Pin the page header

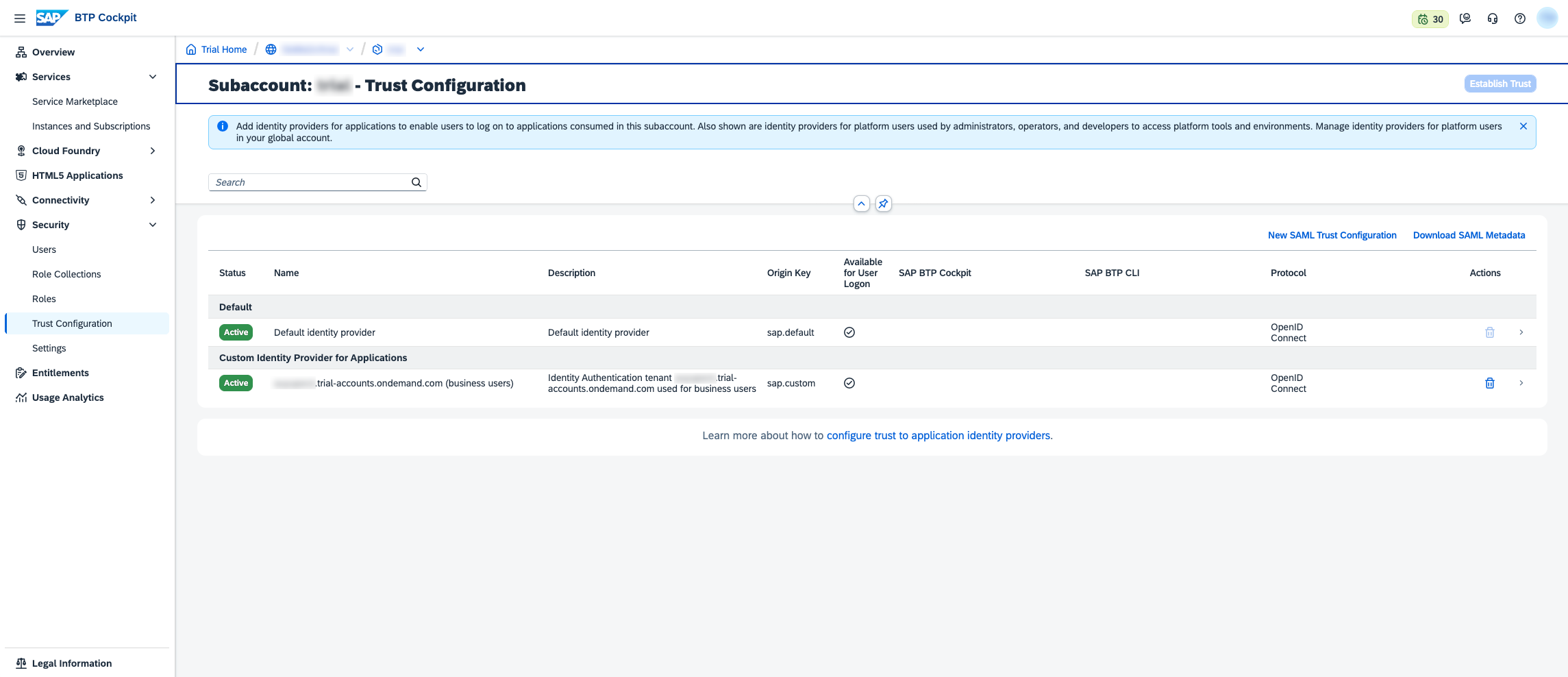click(883, 204)
